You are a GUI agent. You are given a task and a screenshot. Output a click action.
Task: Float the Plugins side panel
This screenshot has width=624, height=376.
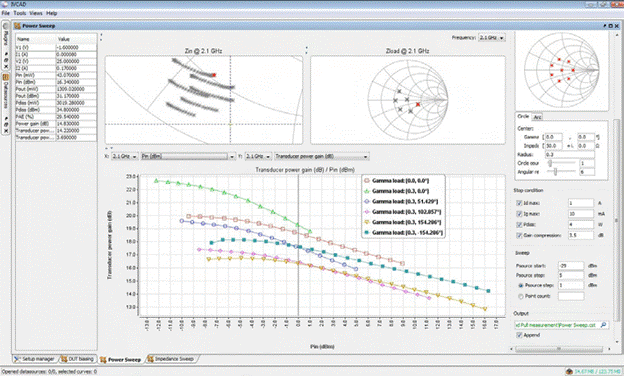6,60
